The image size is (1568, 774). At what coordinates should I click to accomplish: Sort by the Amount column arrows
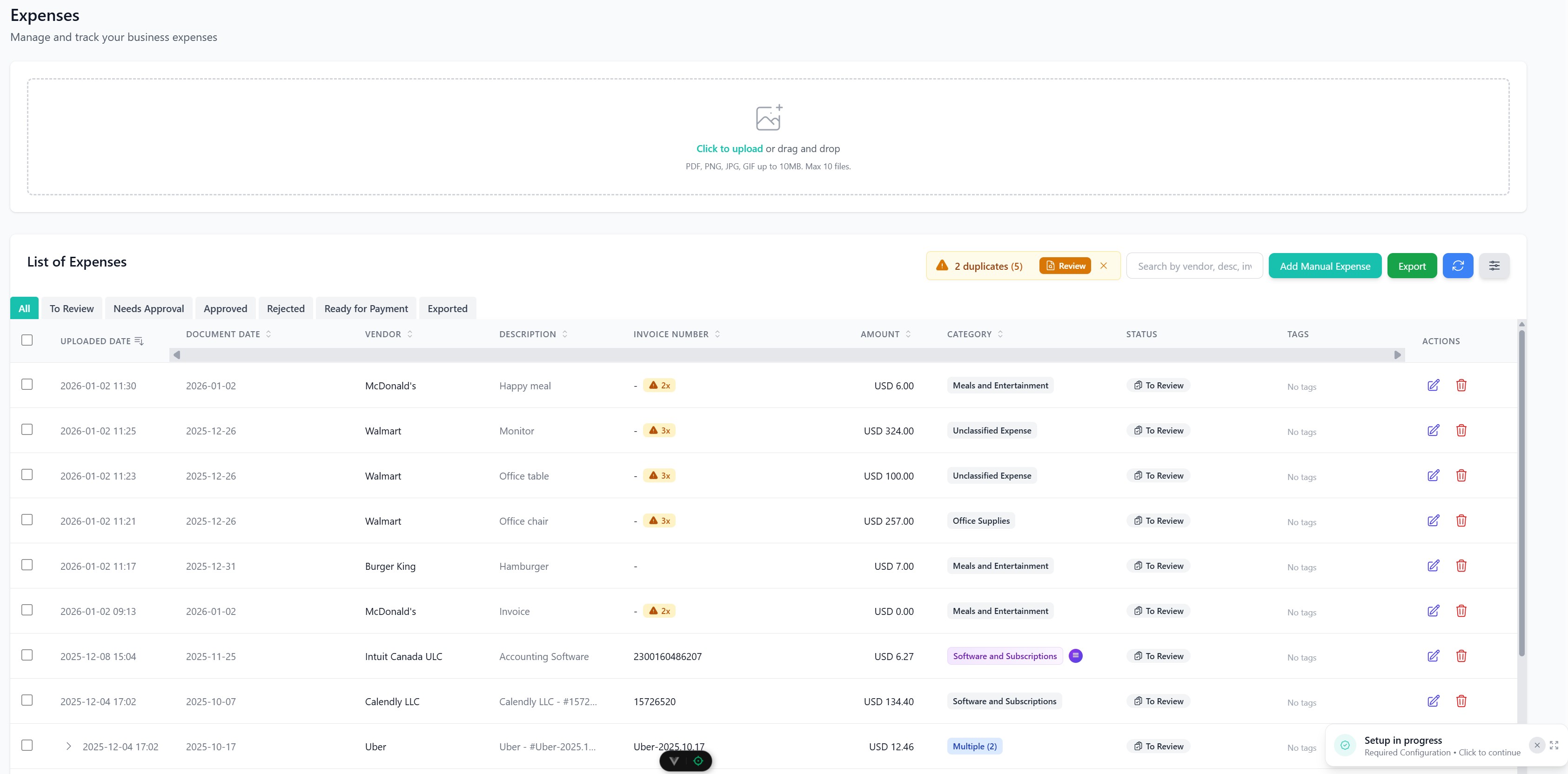(x=908, y=334)
